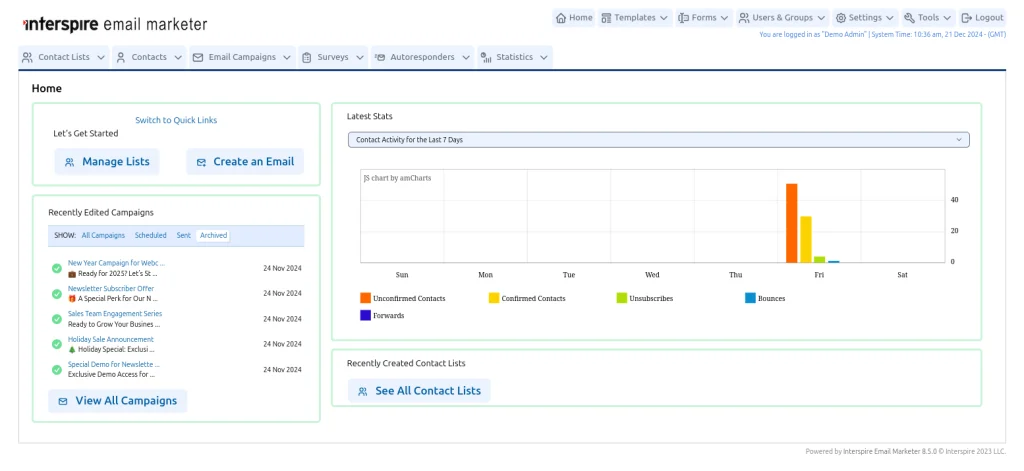Viewport: 1024px width, 471px height.
Task: Click green check beside Holiday Sale Announcement
Action: 57,345
